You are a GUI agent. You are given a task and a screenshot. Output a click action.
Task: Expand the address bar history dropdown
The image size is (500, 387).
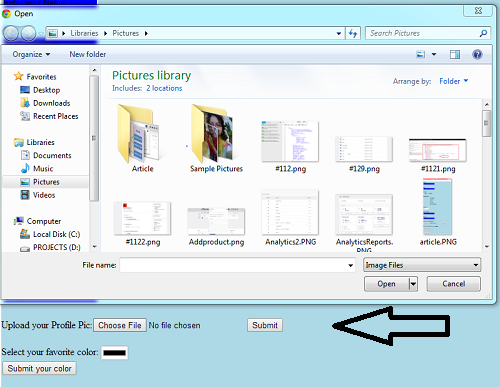pyautogui.click(x=339, y=33)
